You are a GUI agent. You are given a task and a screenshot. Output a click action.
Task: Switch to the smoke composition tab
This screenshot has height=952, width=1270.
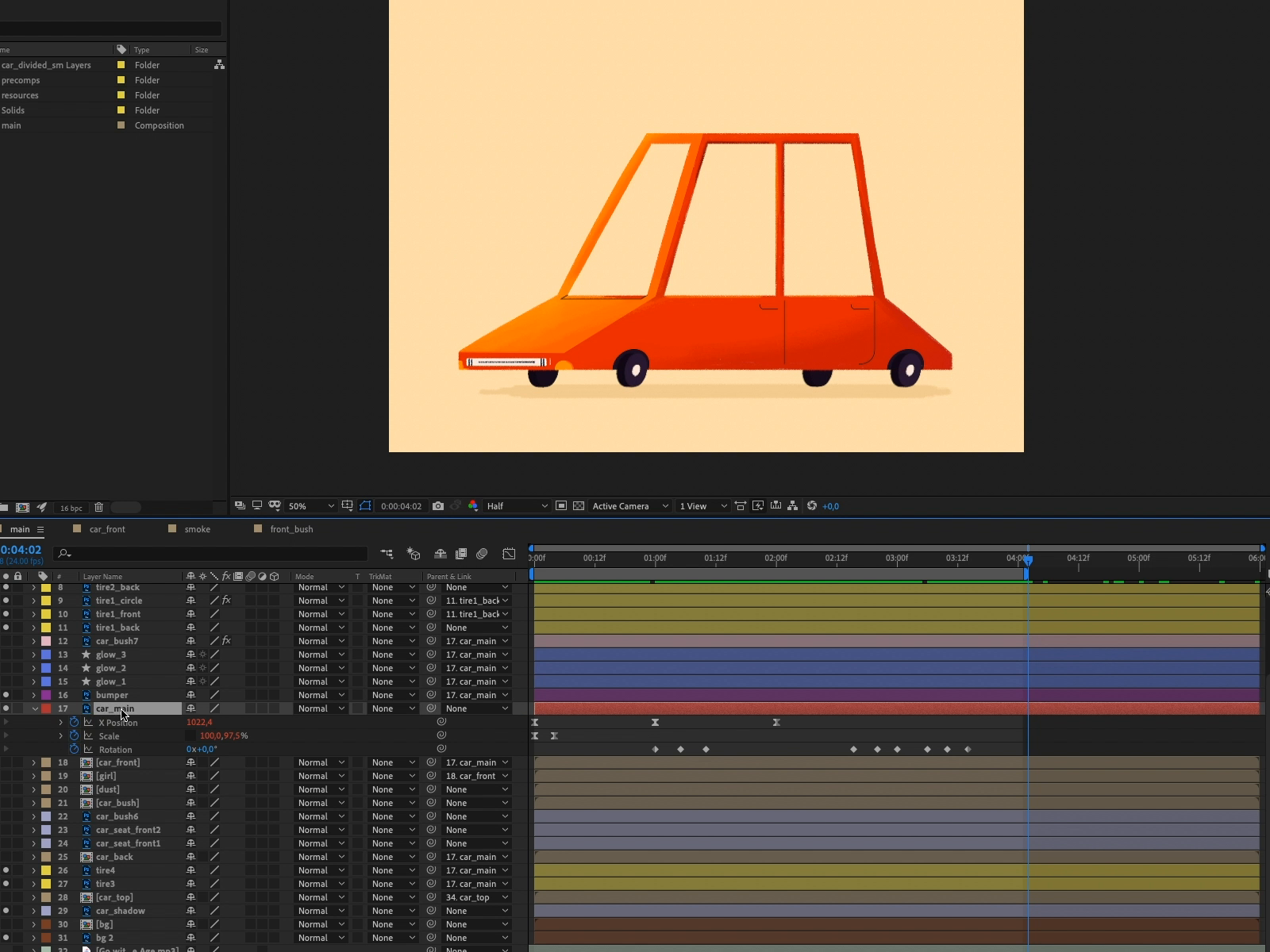pos(197,529)
